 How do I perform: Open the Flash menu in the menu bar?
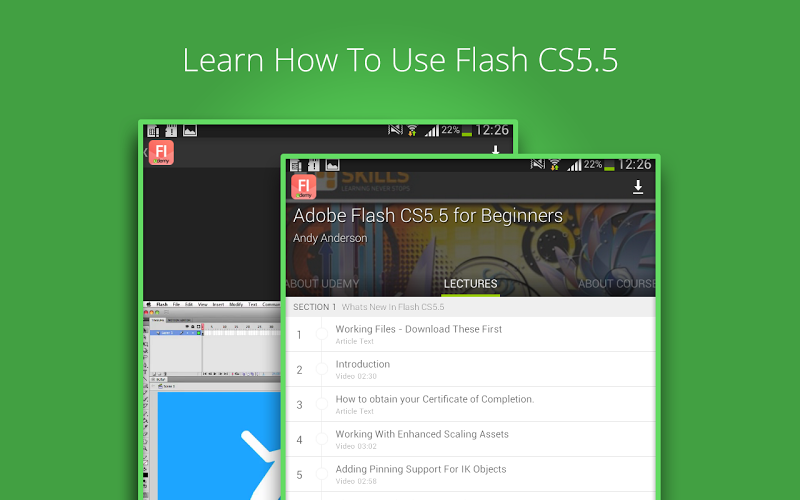[x=162, y=304]
